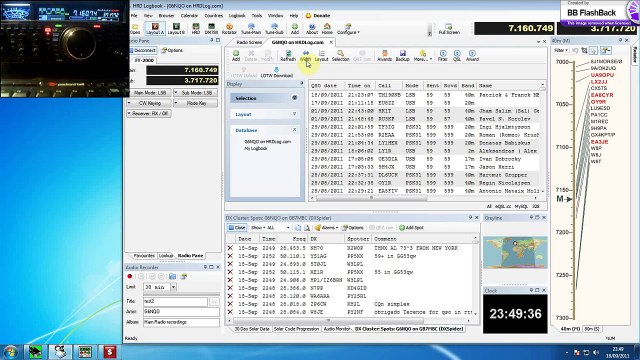Select My Logbook database entry
Viewport: 640px width, 360px height.
point(256,149)
